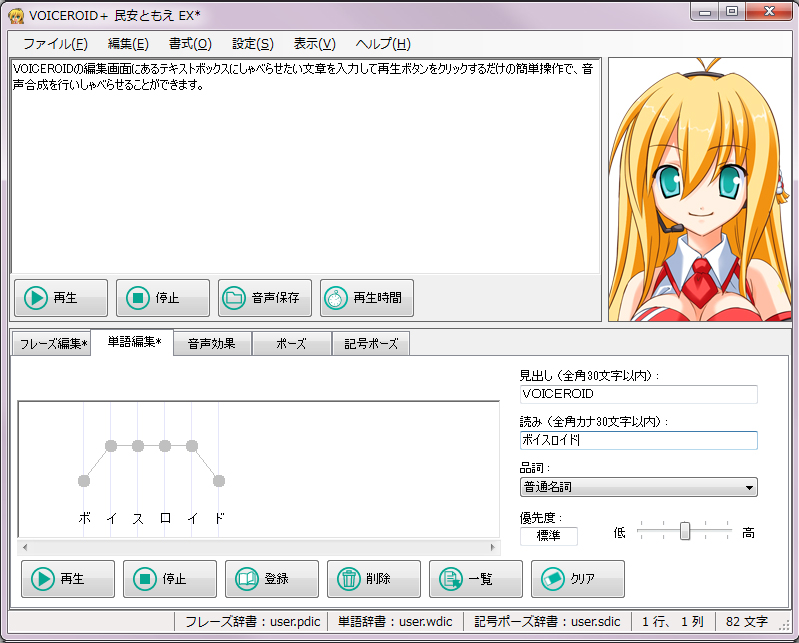Image resolution: width=799 pixels, height=643 pixels.
Task: Click フレーズ辞書: user.pdic in status bar
Action: pyautogui.click(x=253, y=622)
